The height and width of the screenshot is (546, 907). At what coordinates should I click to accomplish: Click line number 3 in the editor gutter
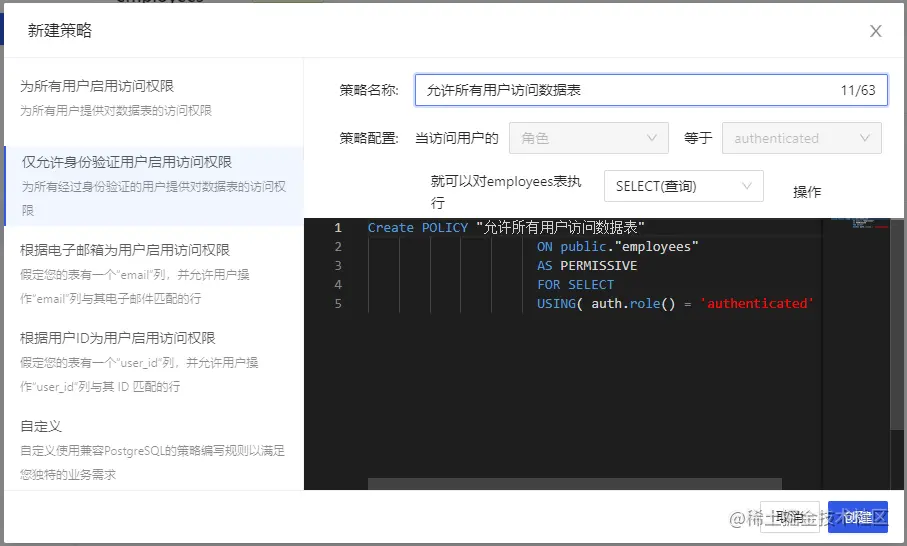[x=338, y=265]
